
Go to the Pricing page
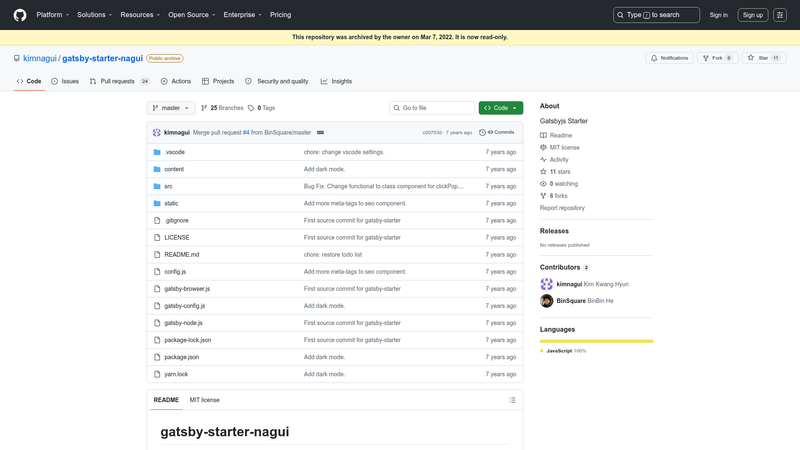pyautogui.click(x=281, y=15)
